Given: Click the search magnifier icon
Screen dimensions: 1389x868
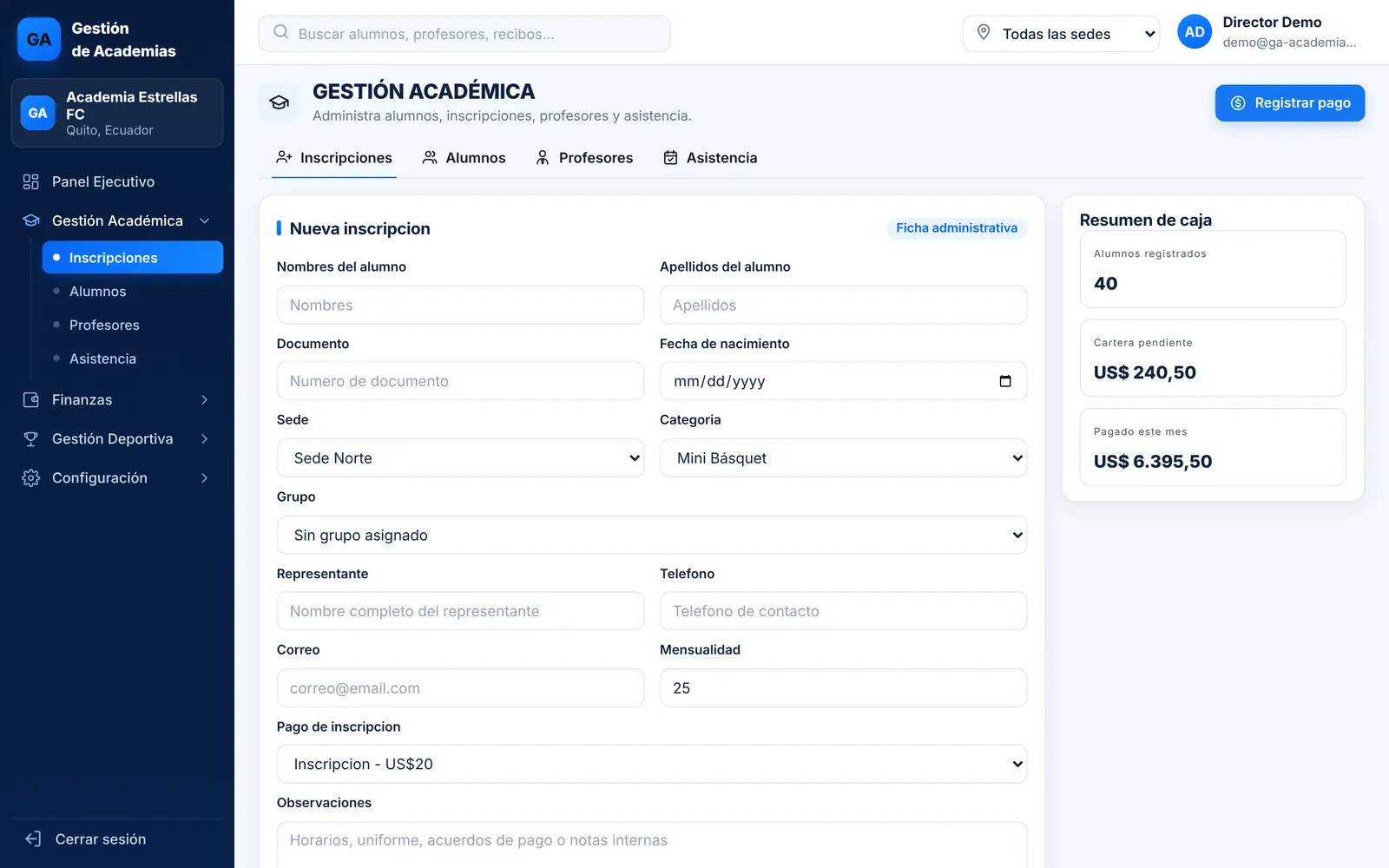Looking at the screenshot, I should coord(280,33).
